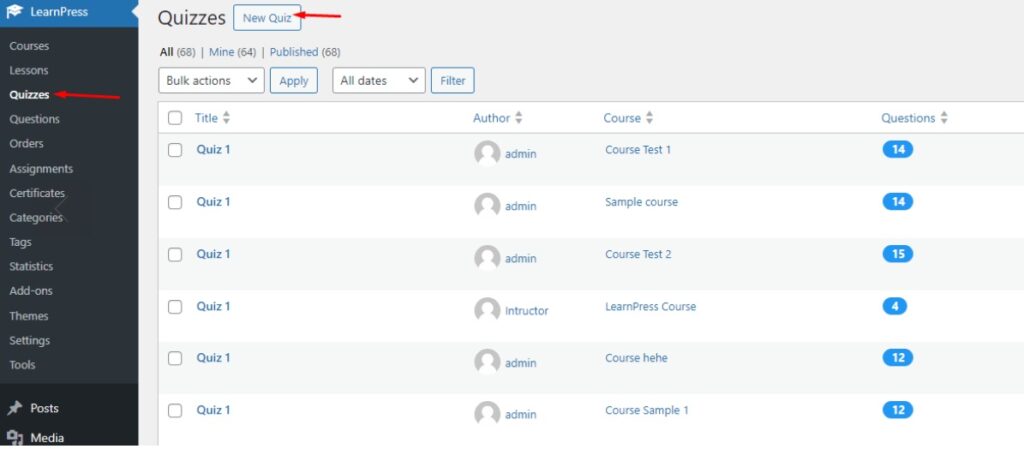
Task: Click the Posts pin icon
Action: [x=16, y=408]
